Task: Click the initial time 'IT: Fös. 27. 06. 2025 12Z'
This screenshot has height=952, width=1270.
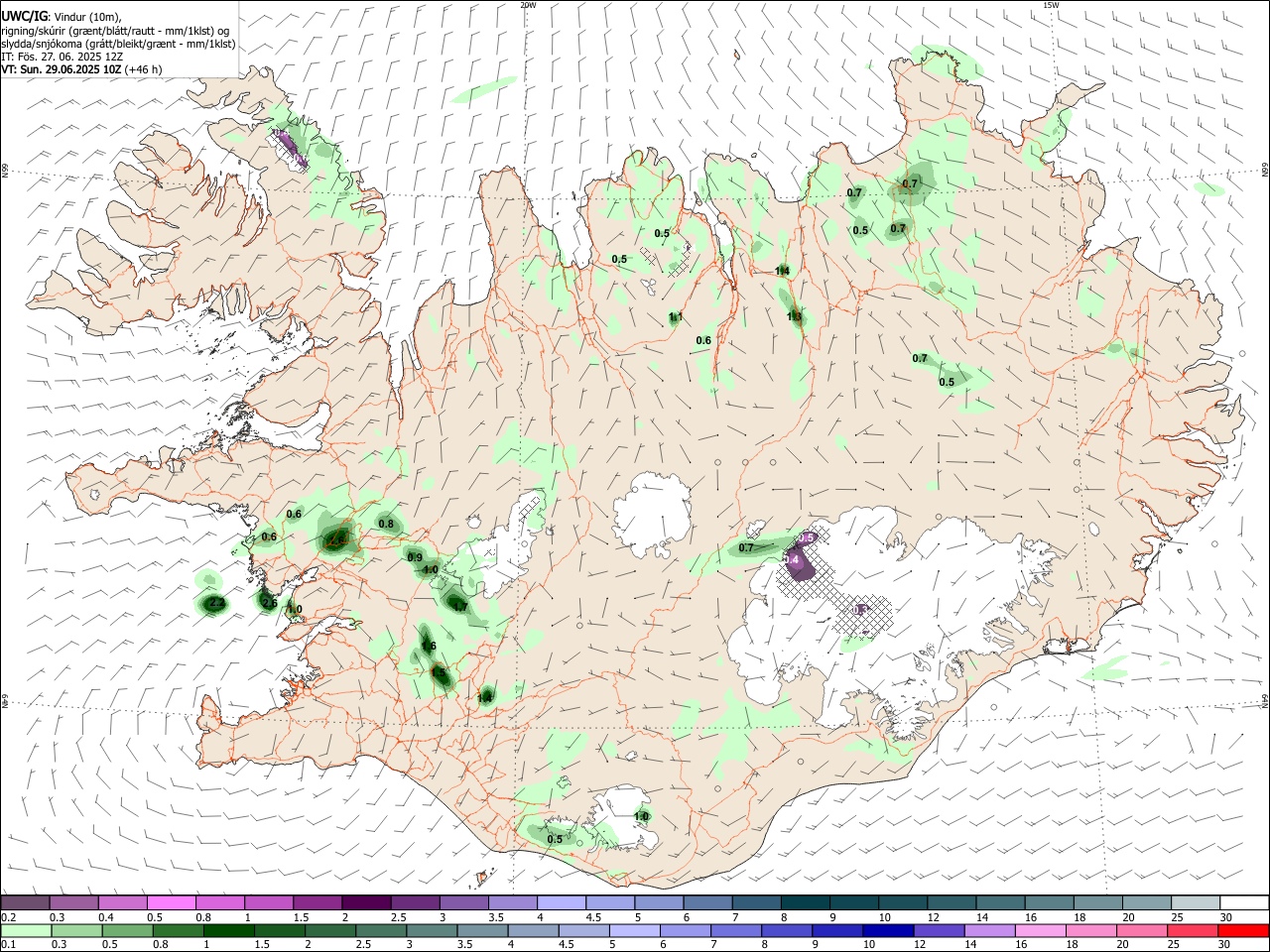Action: 62,57
